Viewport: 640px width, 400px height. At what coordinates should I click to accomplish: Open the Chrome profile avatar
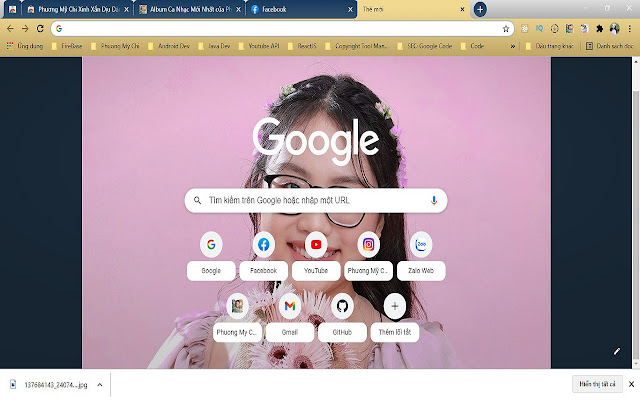coord(614,29)
